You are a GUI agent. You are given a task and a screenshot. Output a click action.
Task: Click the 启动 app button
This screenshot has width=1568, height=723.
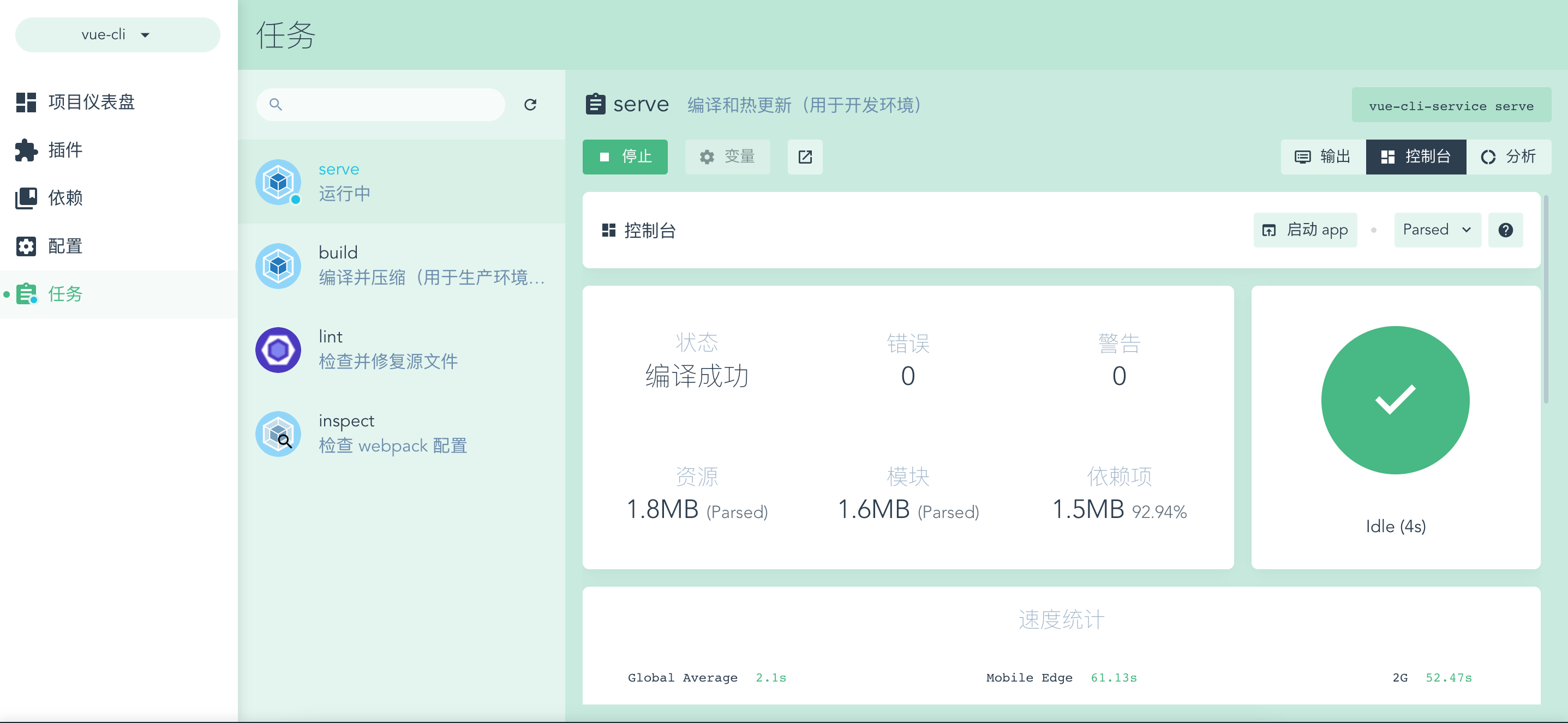tap(1305, 230)
